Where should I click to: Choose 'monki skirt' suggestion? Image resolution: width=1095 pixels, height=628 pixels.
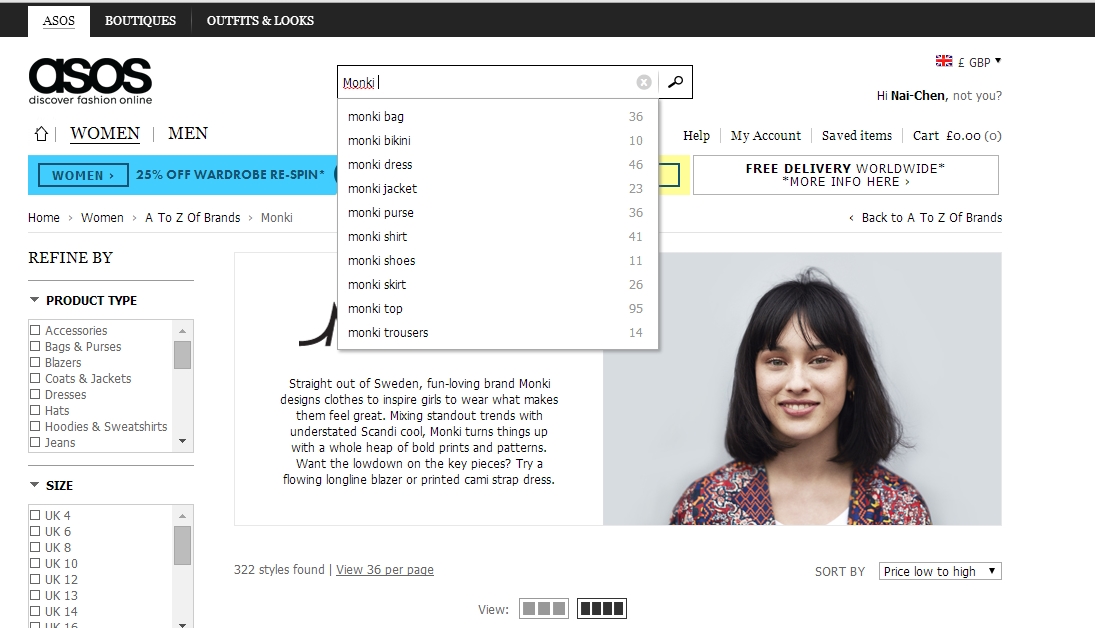[497, 284]
